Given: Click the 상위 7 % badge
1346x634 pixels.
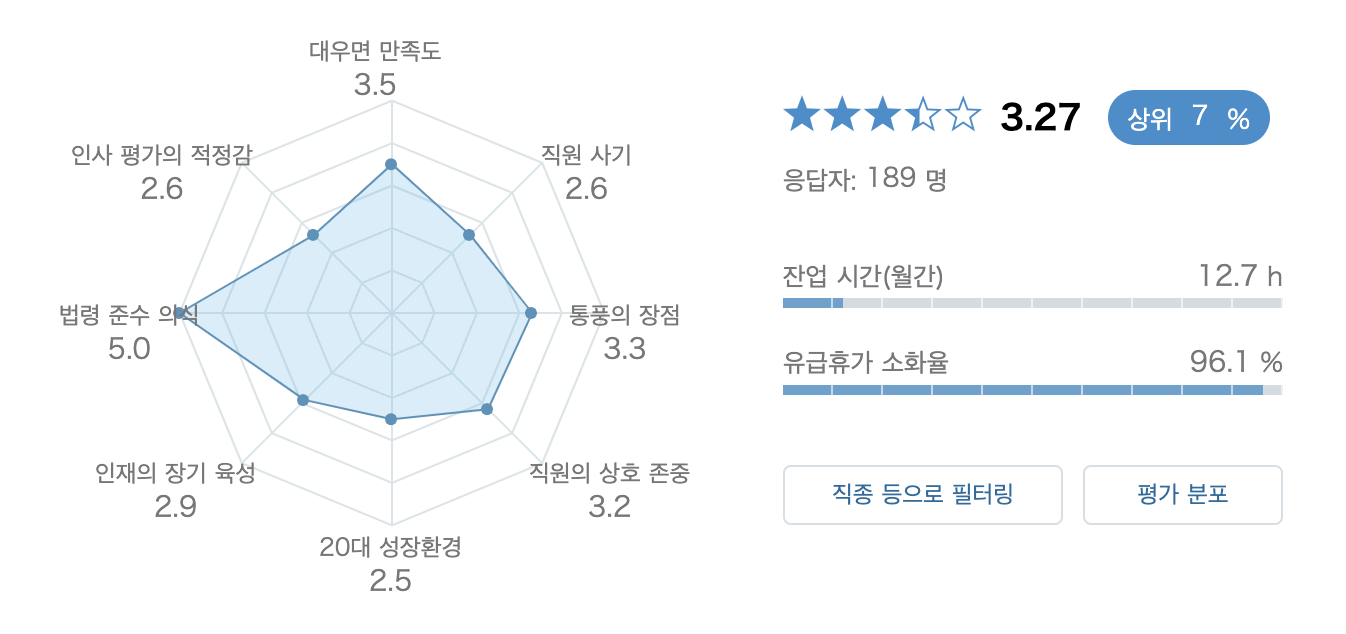Looking at the screenshot, I should (1188, 118).
